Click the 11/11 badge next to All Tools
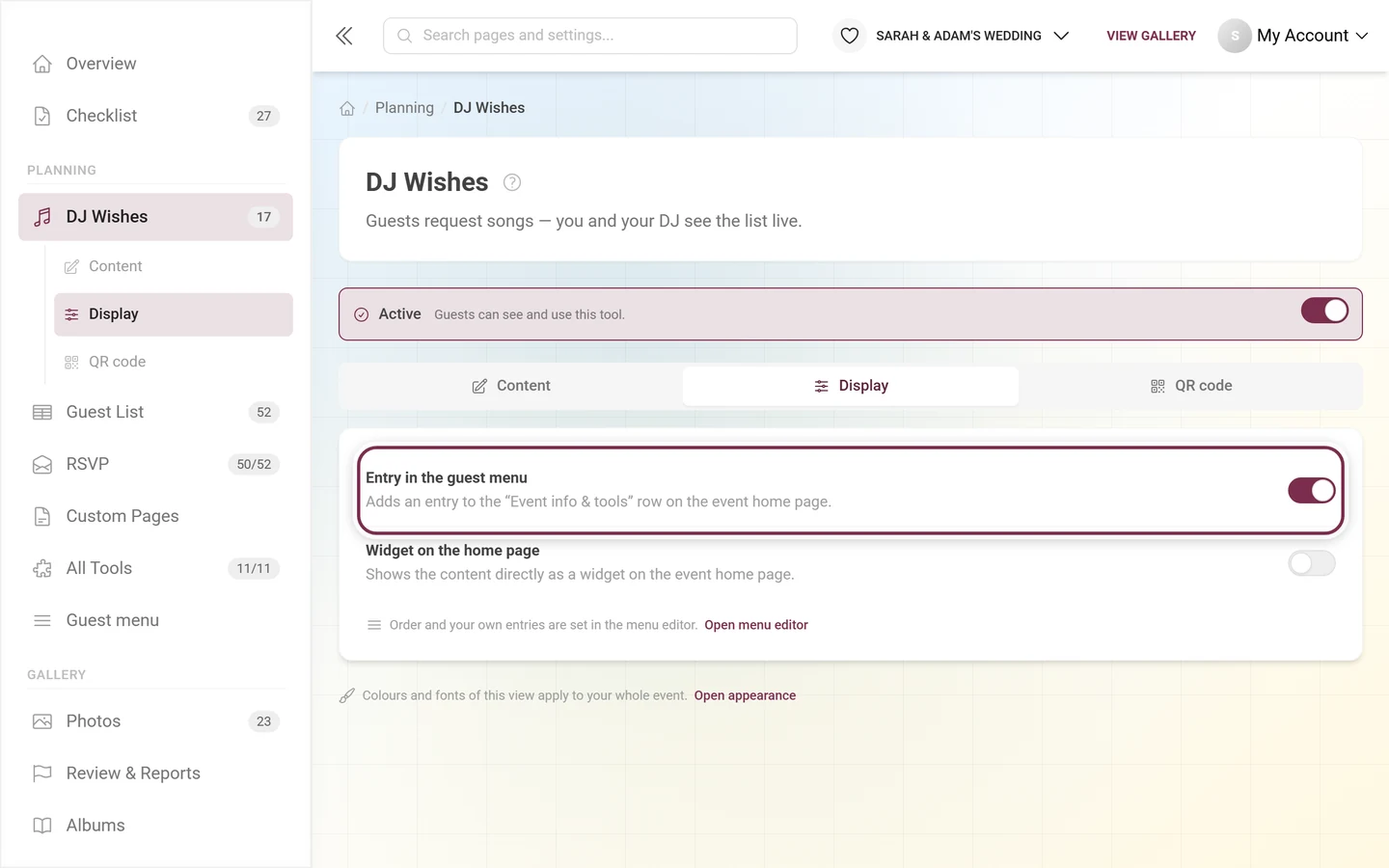Screen dimensions: 1389x868 point(254,568)
